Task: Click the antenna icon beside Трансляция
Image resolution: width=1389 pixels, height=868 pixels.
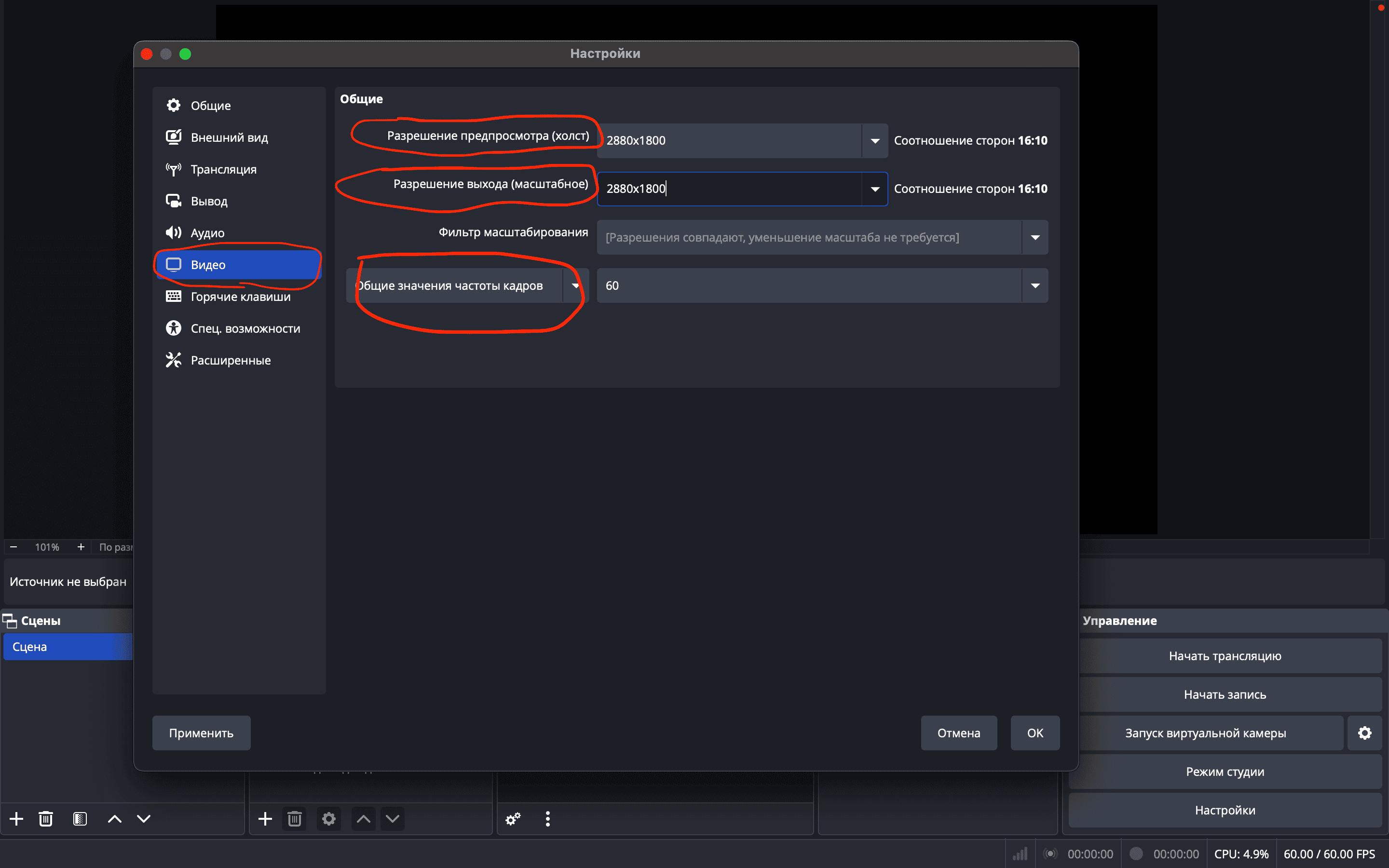Action: [173, 169]
